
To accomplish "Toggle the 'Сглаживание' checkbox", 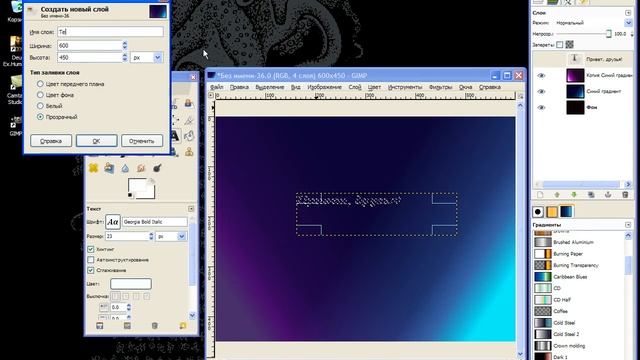I will [x=91, y=270].
